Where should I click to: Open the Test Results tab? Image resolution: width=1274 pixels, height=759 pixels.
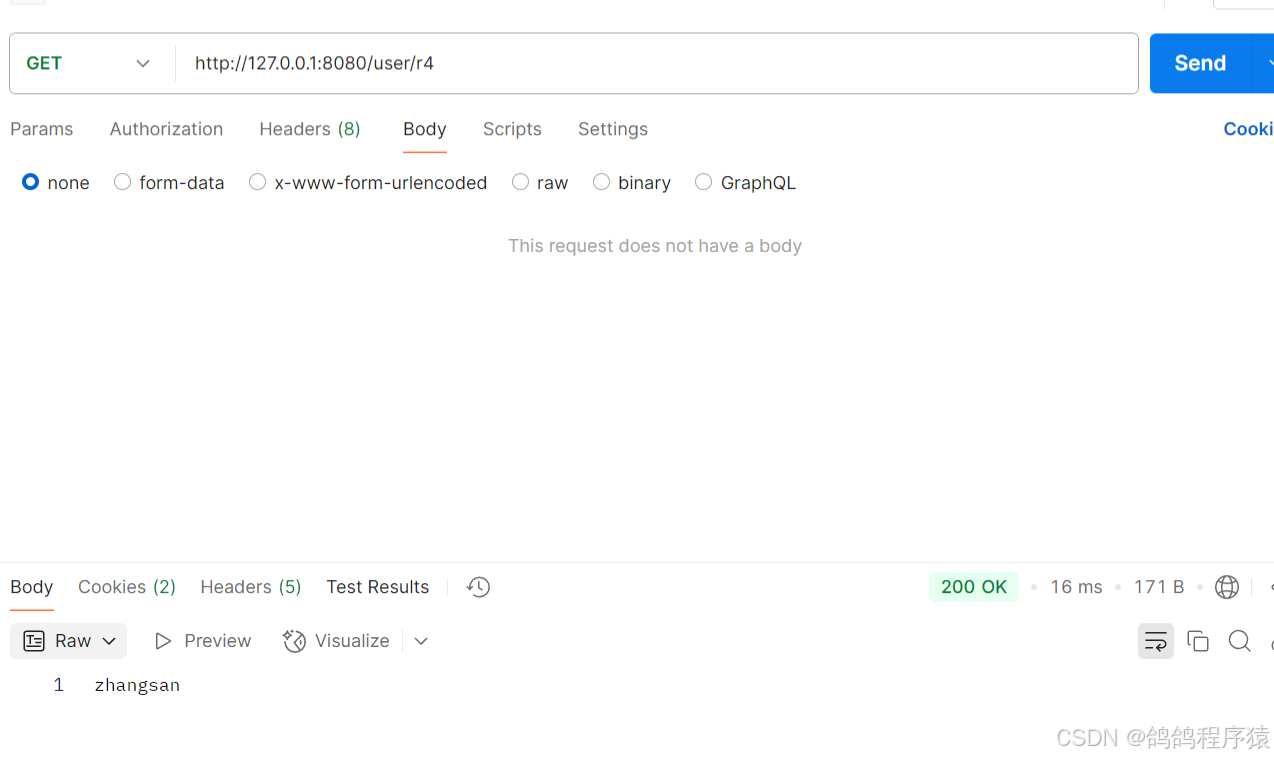[378, 587]
